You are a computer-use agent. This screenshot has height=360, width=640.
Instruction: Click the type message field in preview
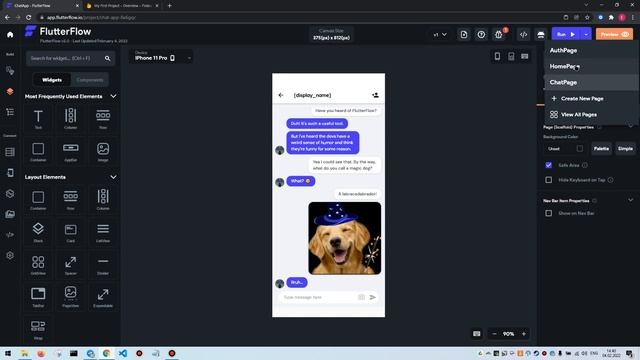(x=318, y=297)
